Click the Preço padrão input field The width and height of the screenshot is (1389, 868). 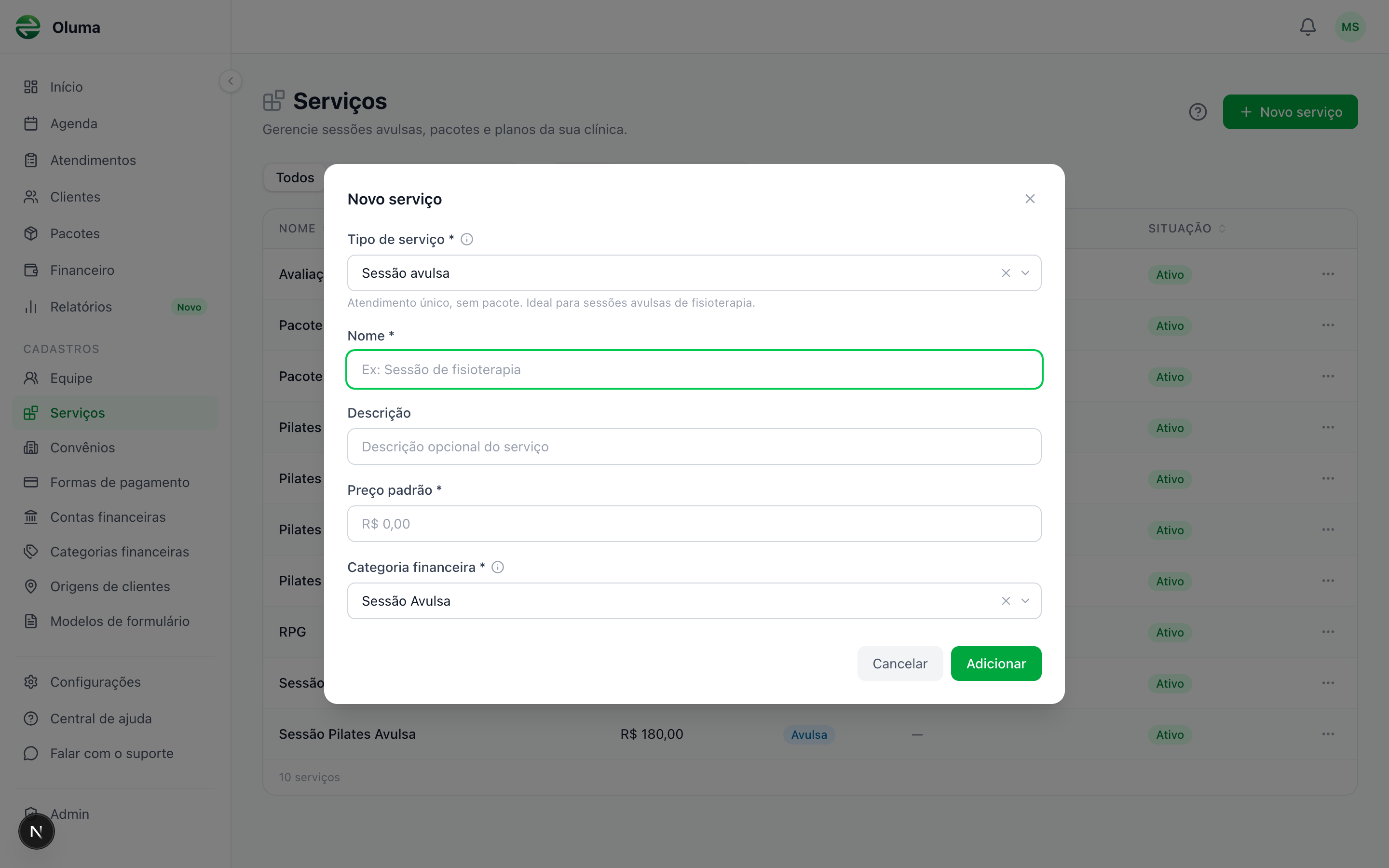coord(694,524)
